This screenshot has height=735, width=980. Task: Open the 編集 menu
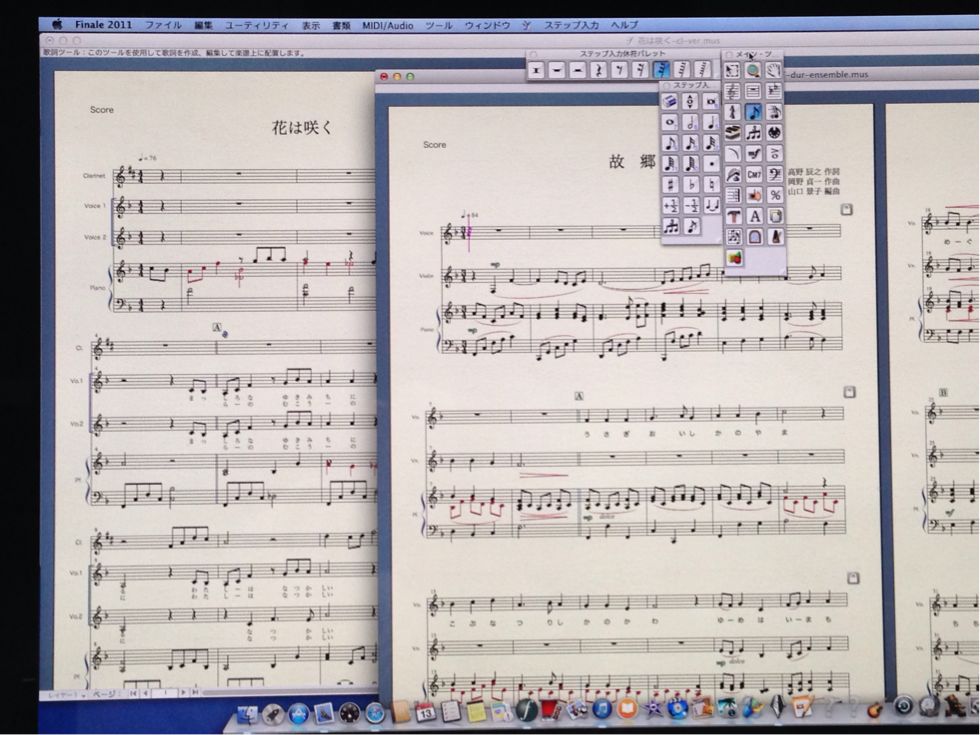point(203,25)
